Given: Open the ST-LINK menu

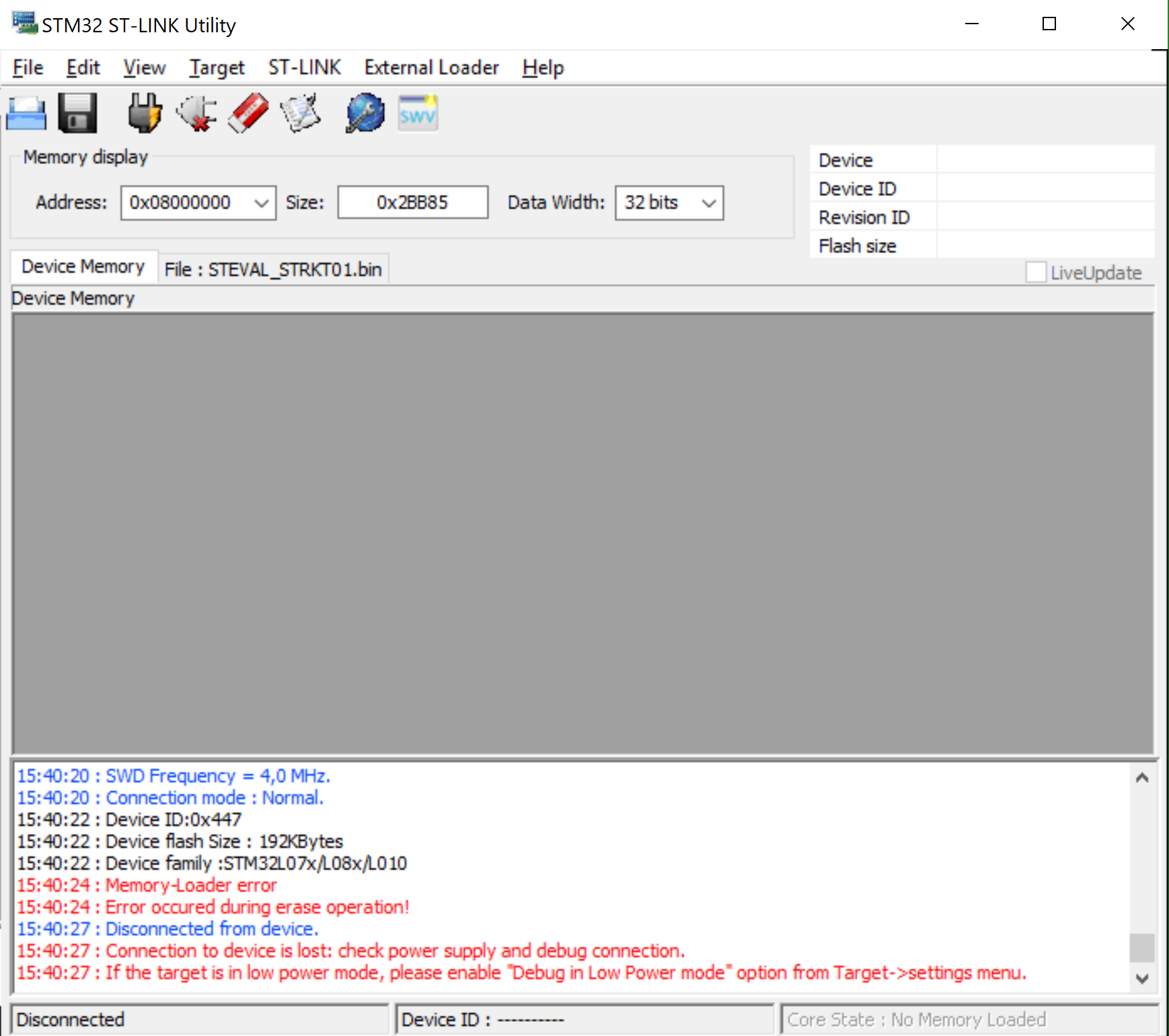Looking at the screenshot, I should click(304, 67).
